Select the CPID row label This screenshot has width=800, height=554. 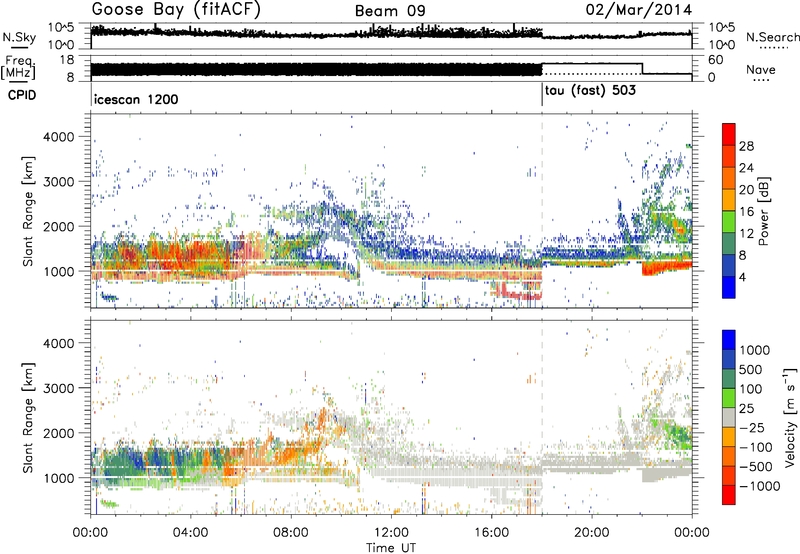click(x=22, y=95)
